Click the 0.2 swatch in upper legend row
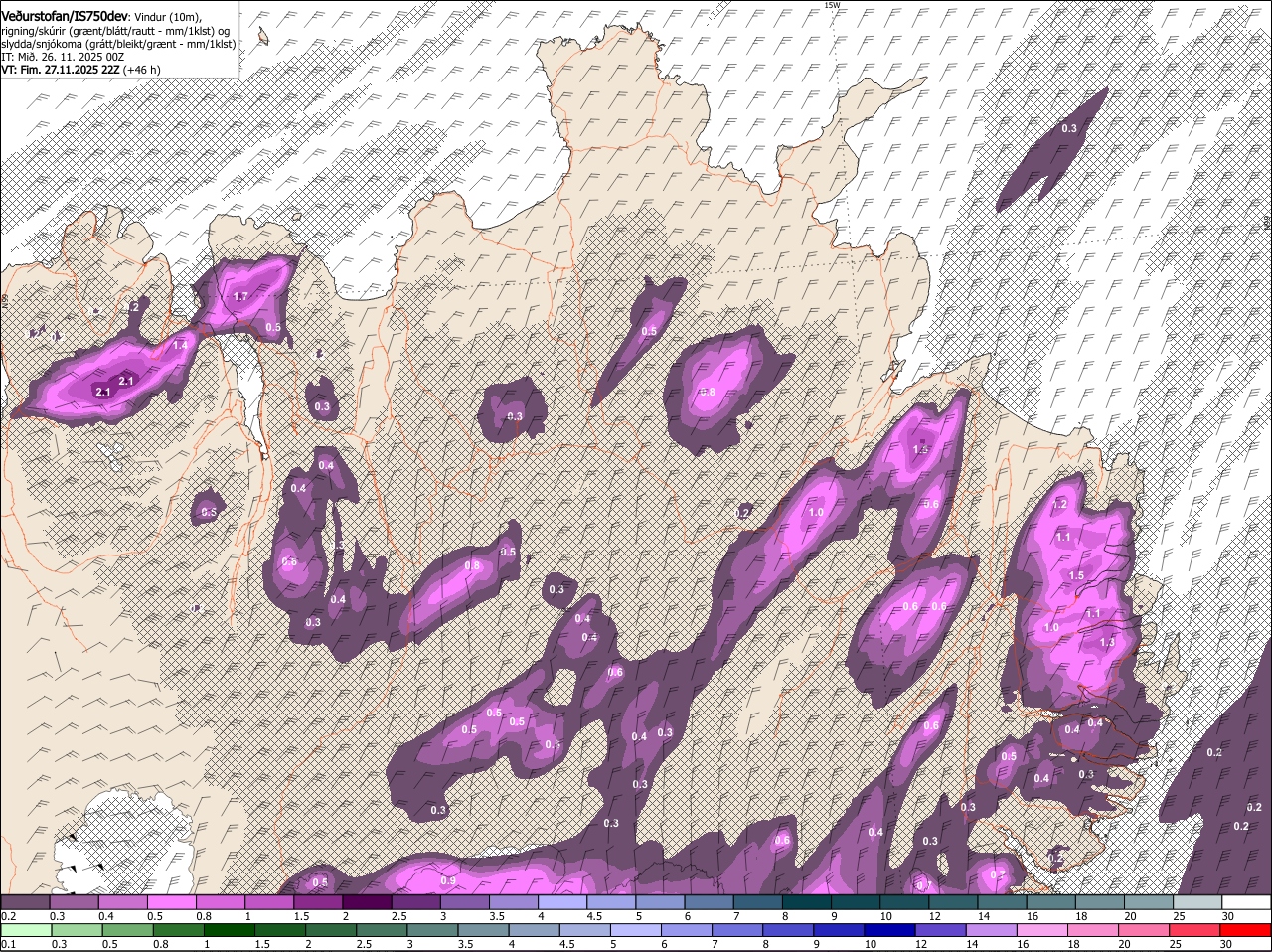This screenshot has width=1272, height=952. [x=25, y=902]
